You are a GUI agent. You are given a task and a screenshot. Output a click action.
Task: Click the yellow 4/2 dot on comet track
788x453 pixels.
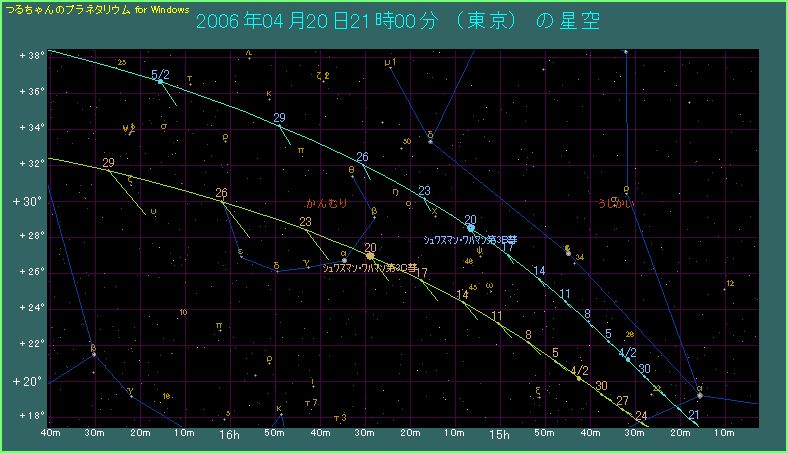click(x=578, y=379)
